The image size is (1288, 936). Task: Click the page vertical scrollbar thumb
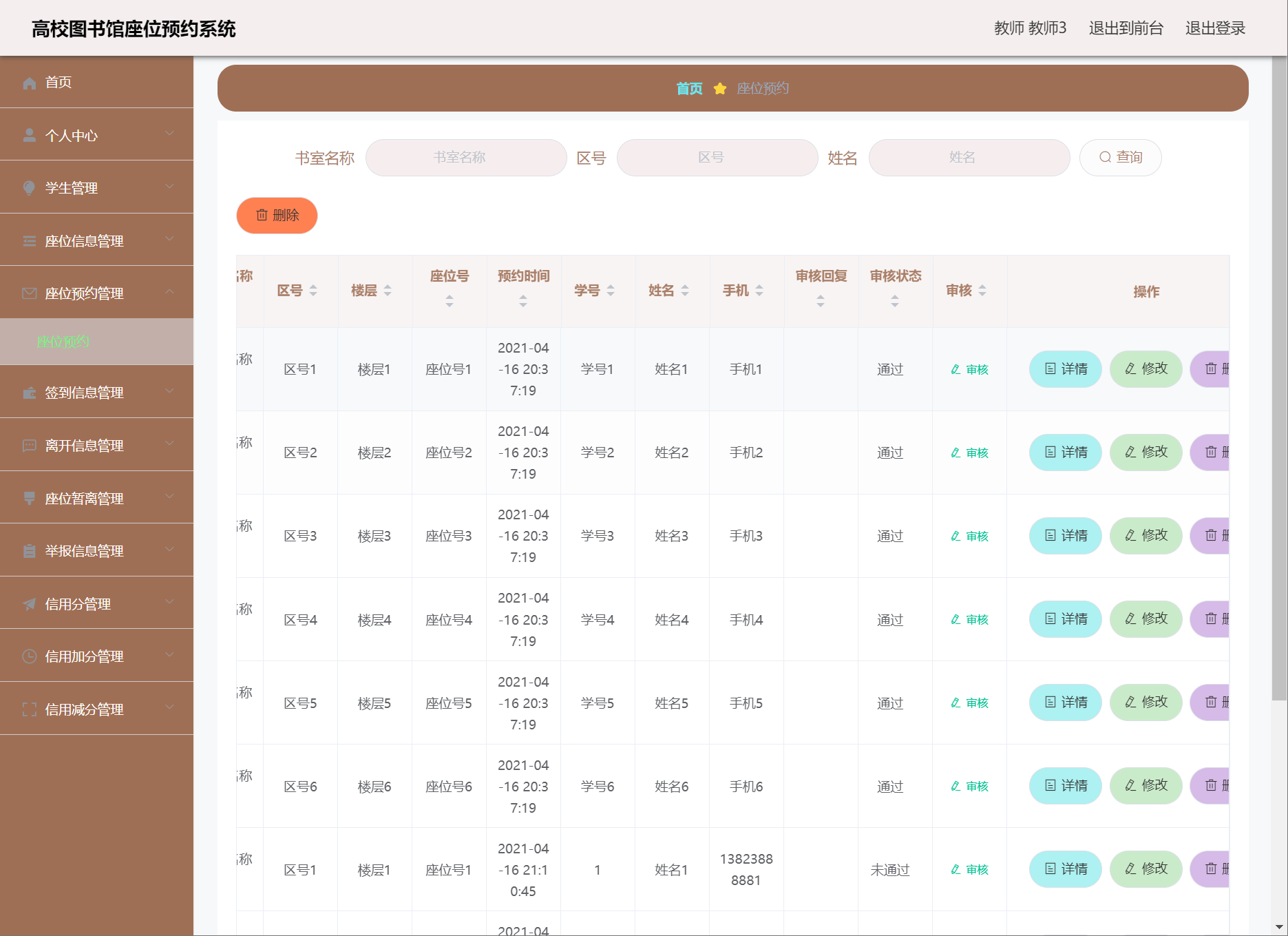pos(1279,379)
